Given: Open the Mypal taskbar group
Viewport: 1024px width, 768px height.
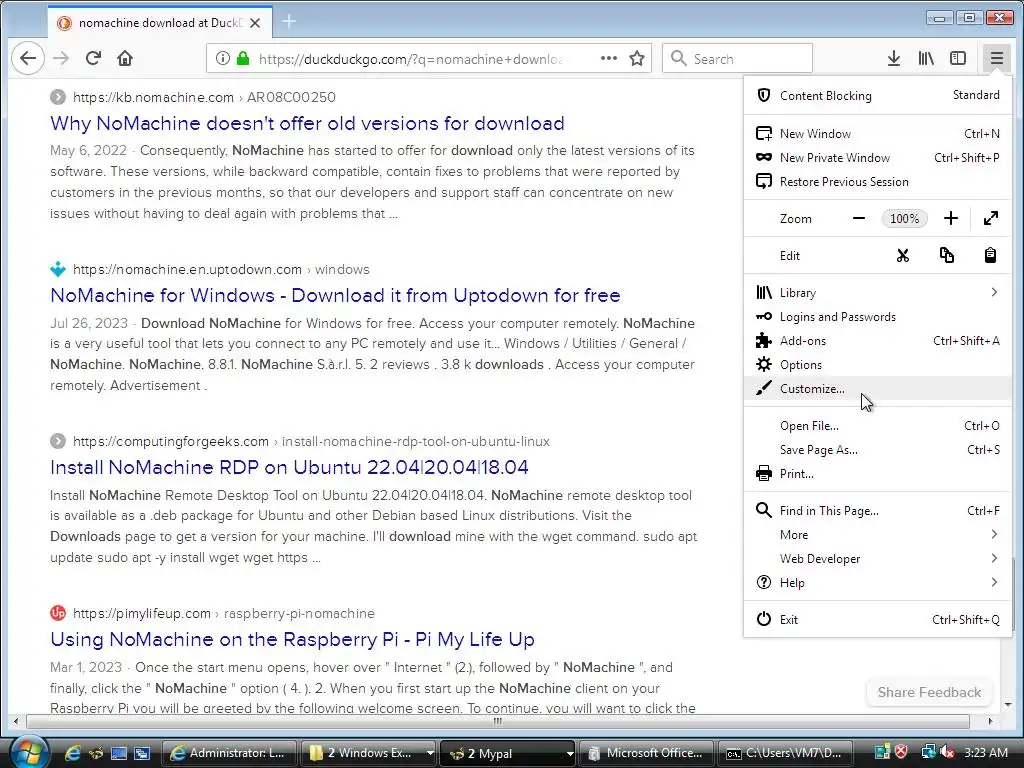Looking at the screenshot, I should pyautogui.click(x=507, y=753).
